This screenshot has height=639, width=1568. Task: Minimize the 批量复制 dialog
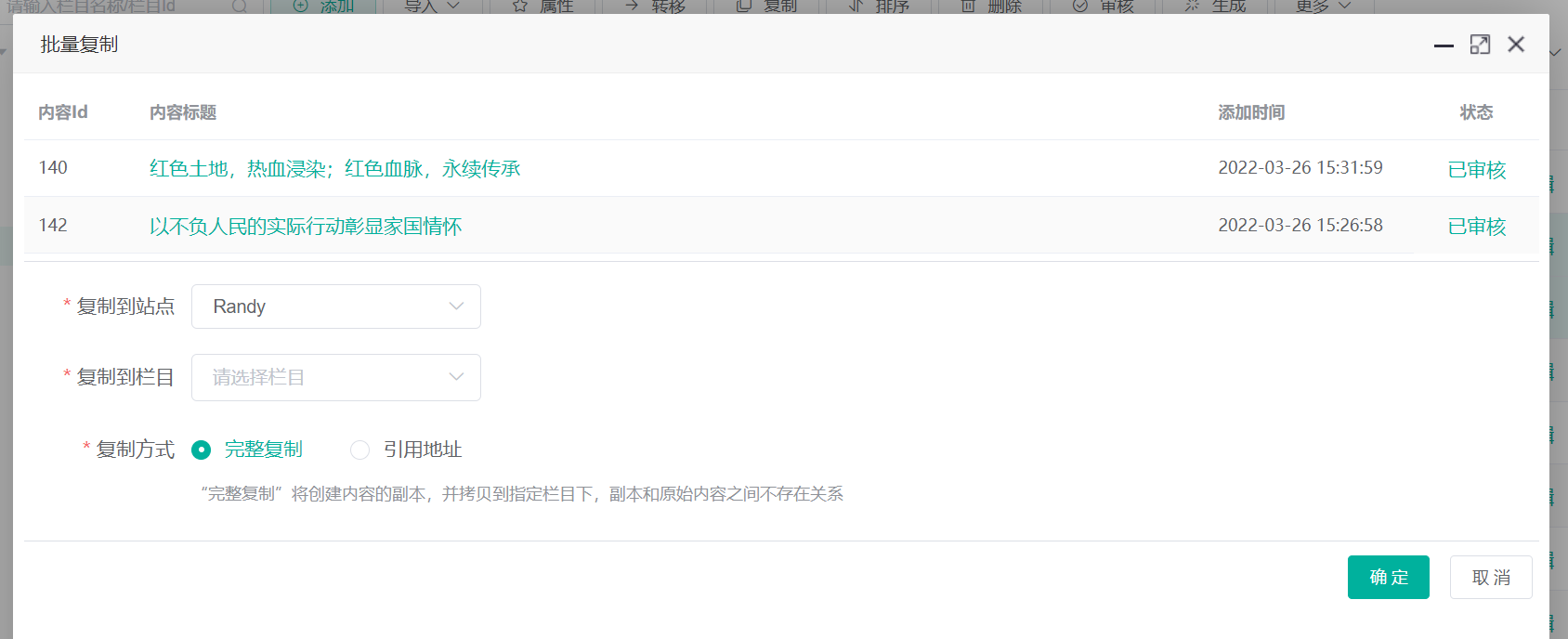[x=1444, y=45]
